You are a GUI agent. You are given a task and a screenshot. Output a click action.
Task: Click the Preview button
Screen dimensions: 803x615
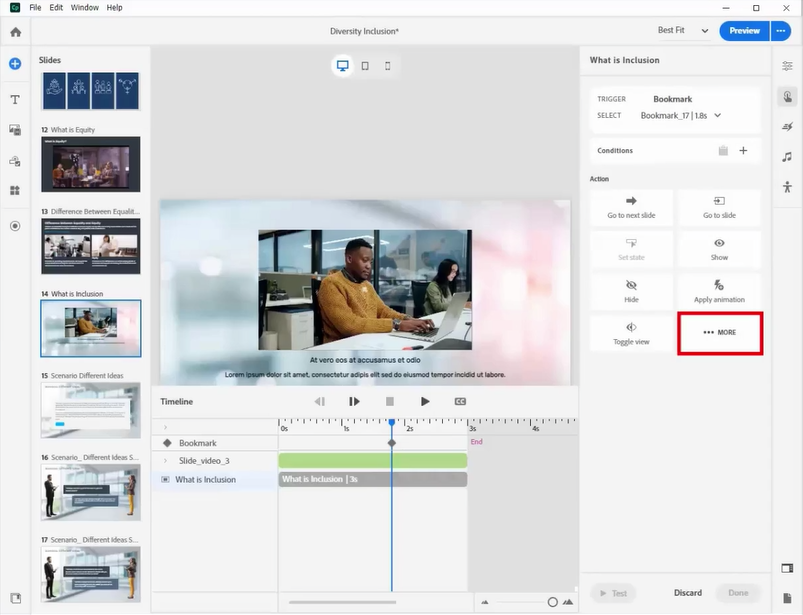(x=744, y=31)
